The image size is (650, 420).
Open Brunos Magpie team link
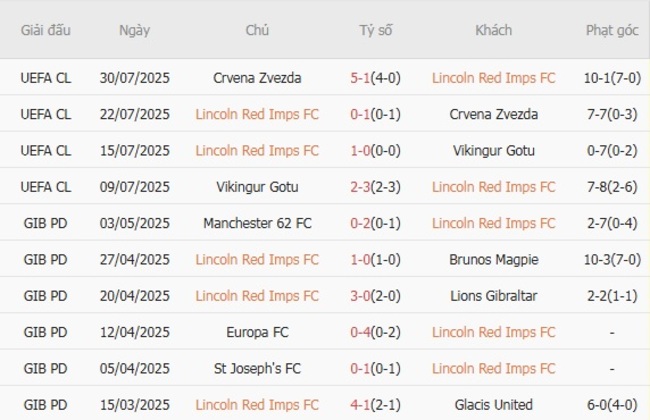point(494,259)
